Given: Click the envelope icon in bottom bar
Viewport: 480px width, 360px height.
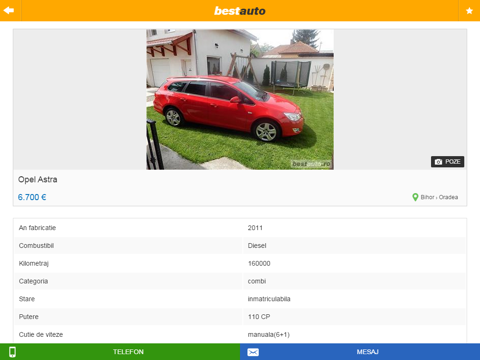Looking at the screenshot, I should pyautogui.click(x=253, y=352).
